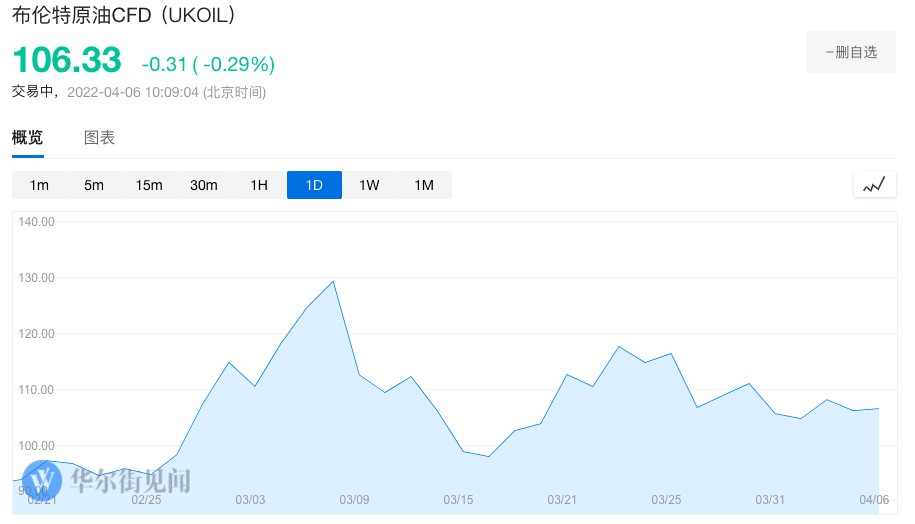Show the 1M monthly chart
The width and height of the screenshot is (915, 524).
[424, 185]
